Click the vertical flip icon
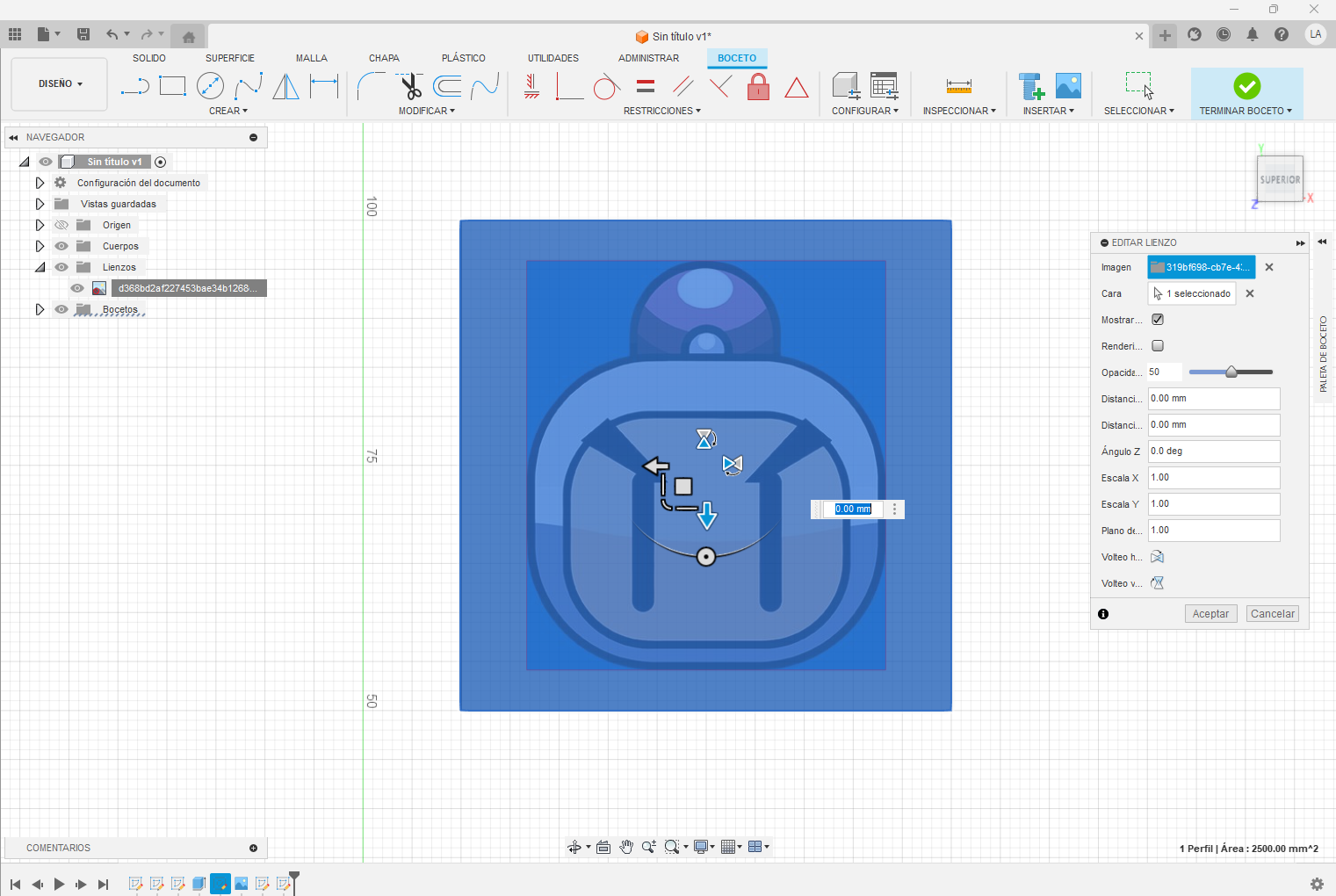1336x896 pixels. tap(1157, 583)
